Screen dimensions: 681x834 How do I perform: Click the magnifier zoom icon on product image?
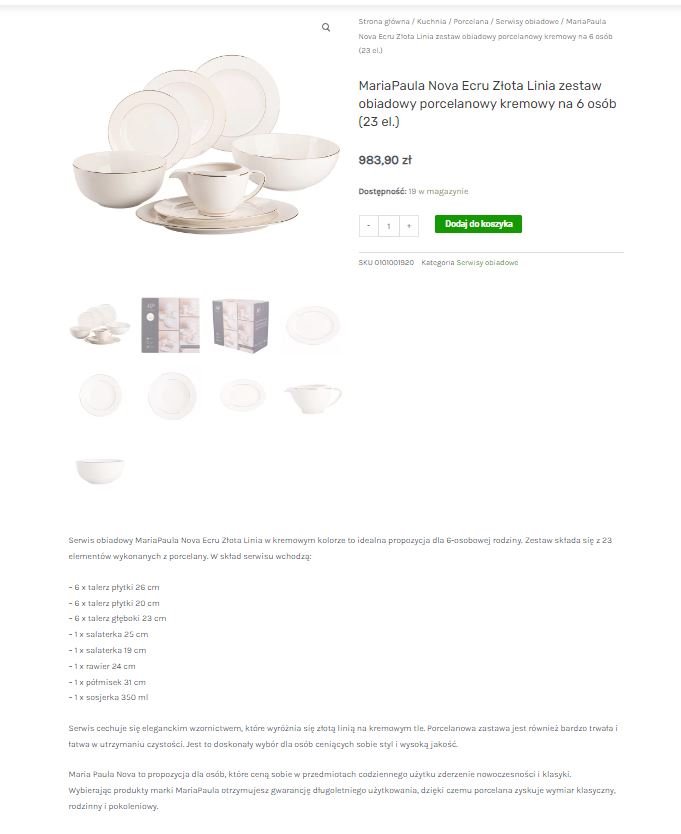[x=326, y=27]
